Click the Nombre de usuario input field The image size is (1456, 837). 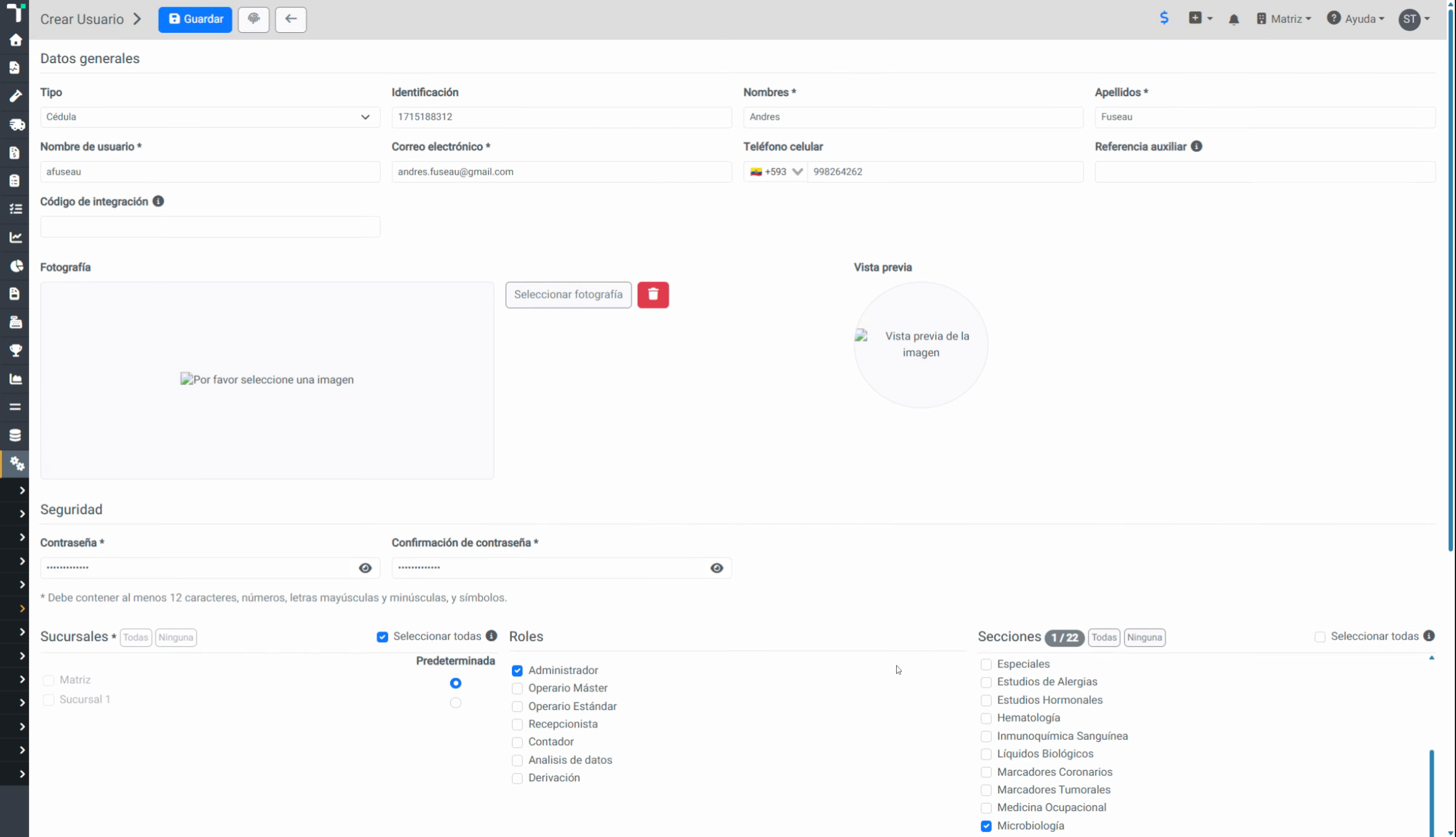pyautogui.click(x=210, y=172)
